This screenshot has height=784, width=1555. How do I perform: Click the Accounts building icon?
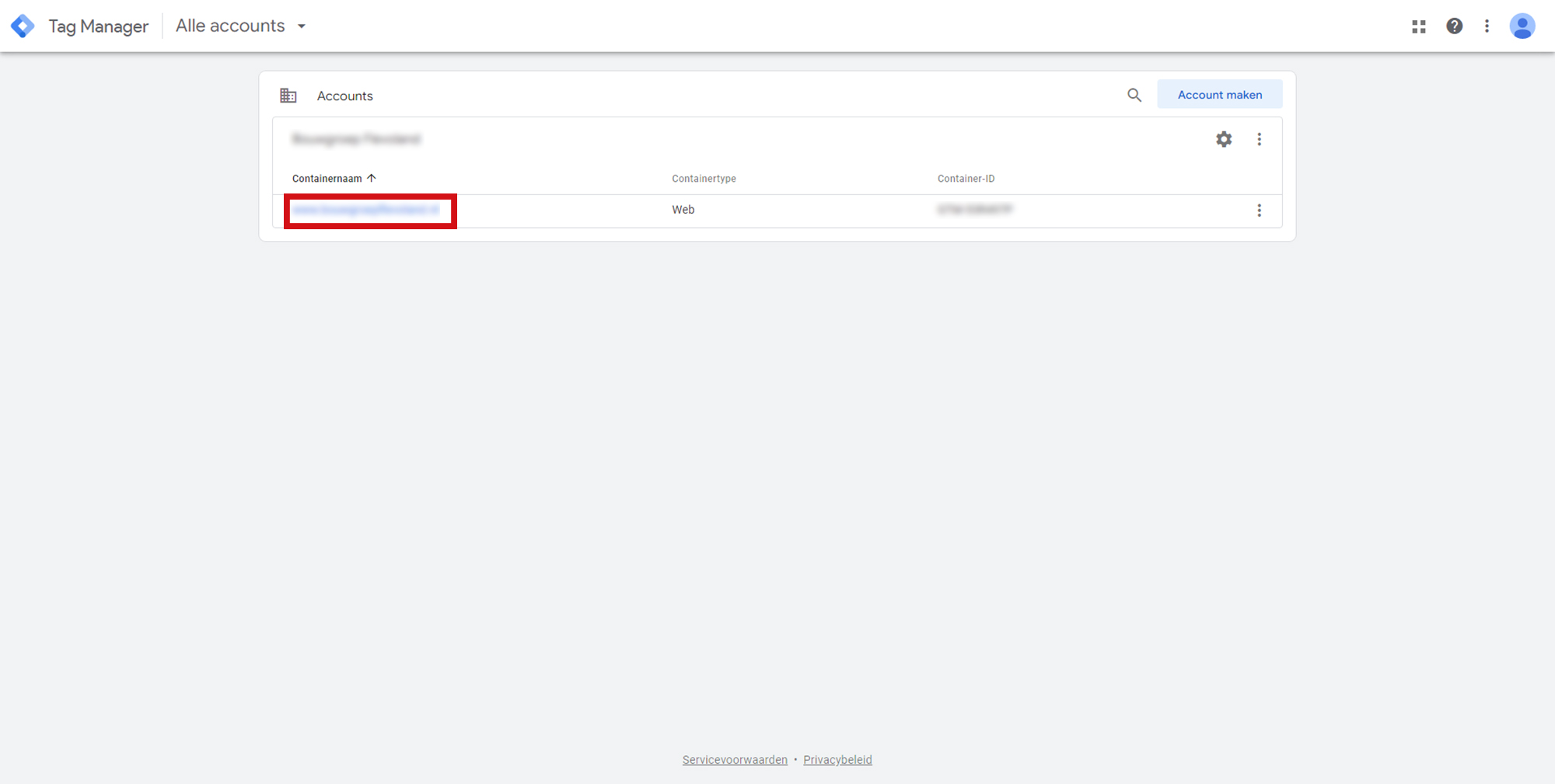(x=288, y=96)
